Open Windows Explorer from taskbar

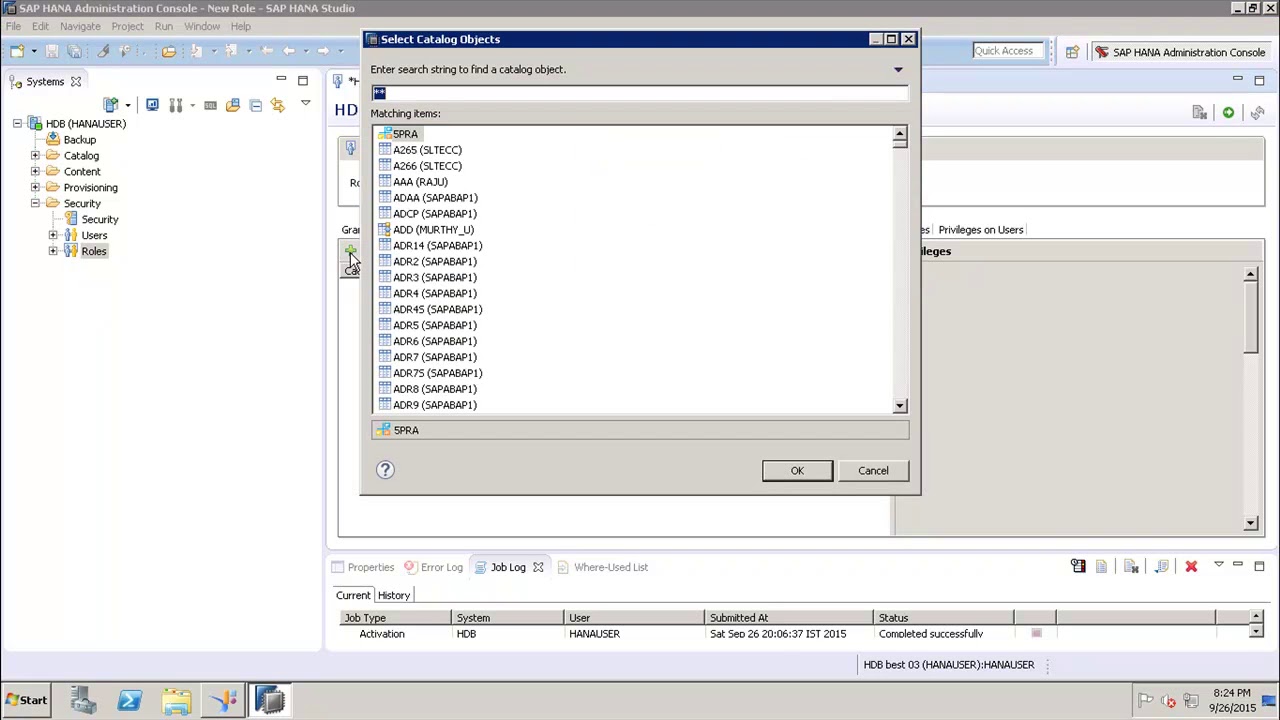pos(177,700)
